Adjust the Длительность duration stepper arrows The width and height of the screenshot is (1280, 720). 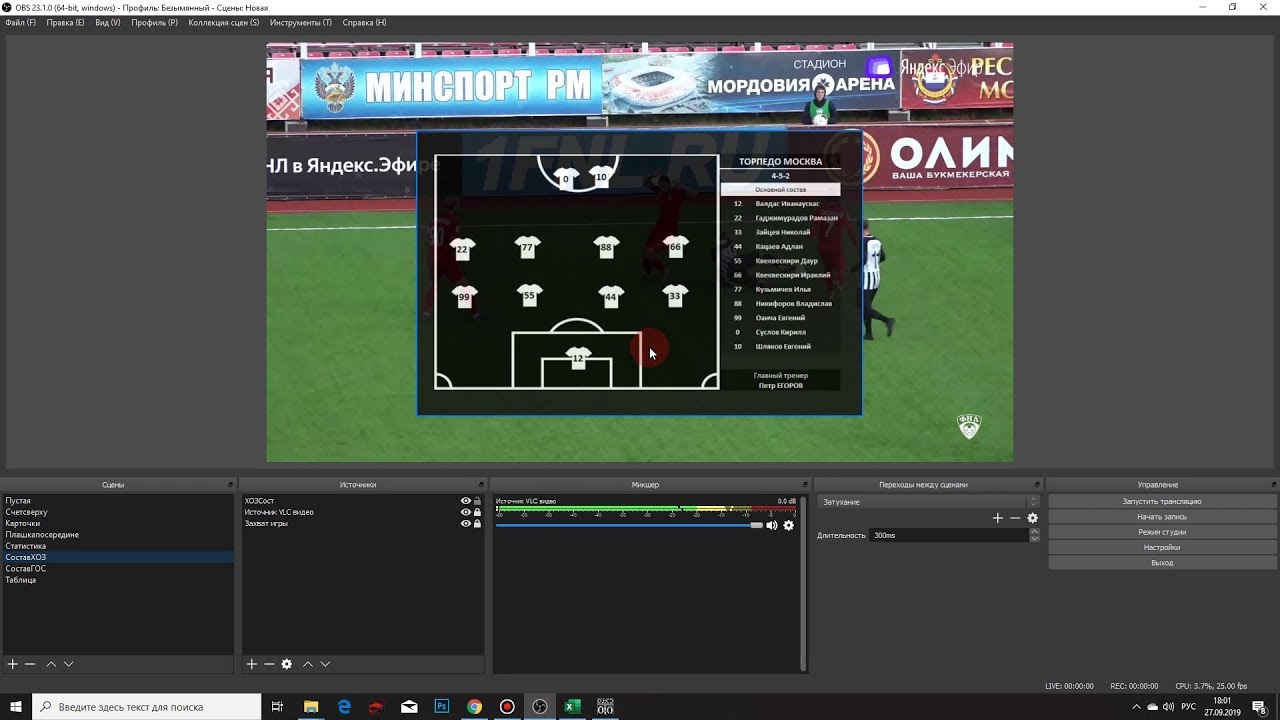tap(1034, 535)
